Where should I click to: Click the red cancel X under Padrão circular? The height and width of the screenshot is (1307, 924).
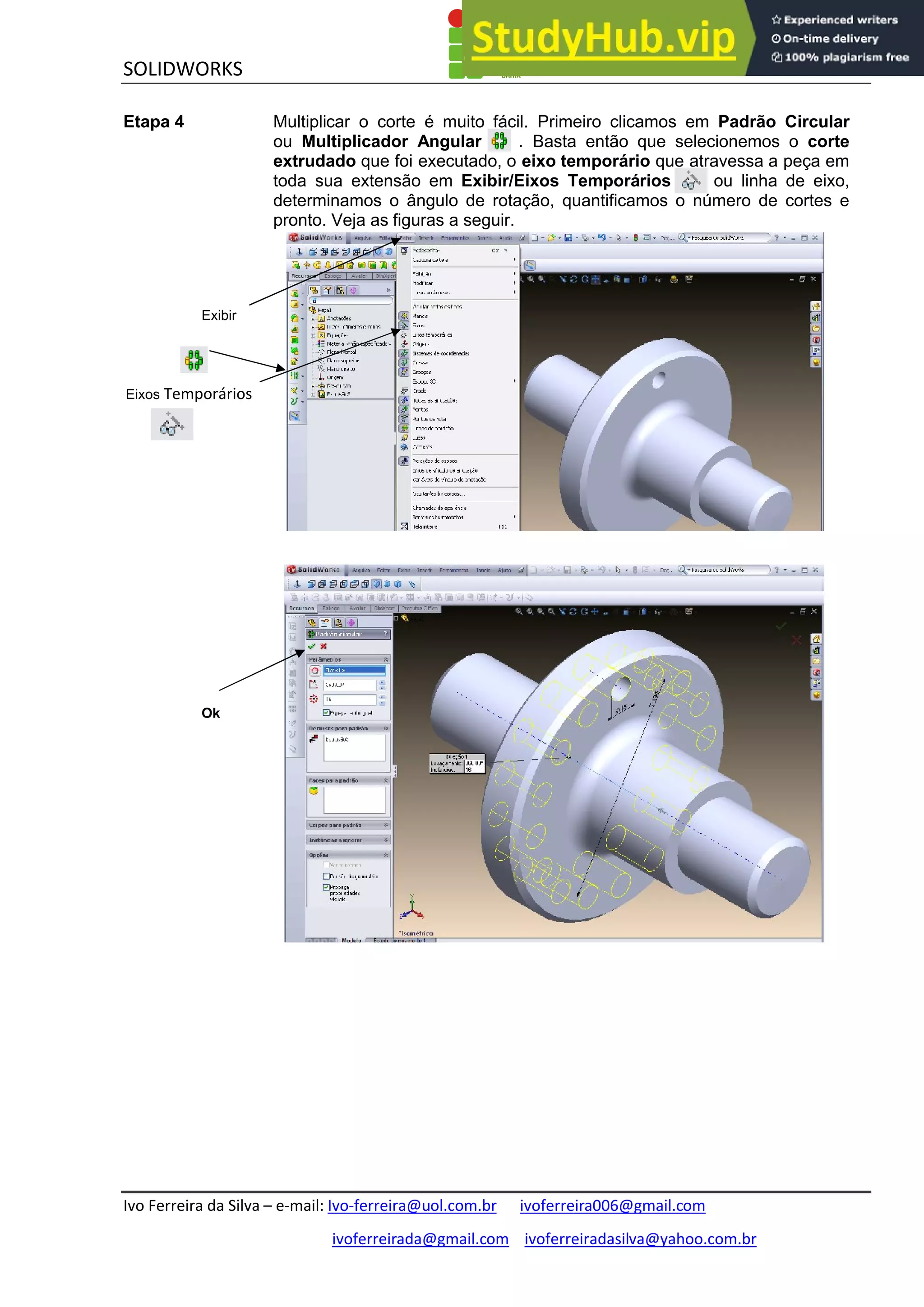pyautogui.click(x=324, y=646)
